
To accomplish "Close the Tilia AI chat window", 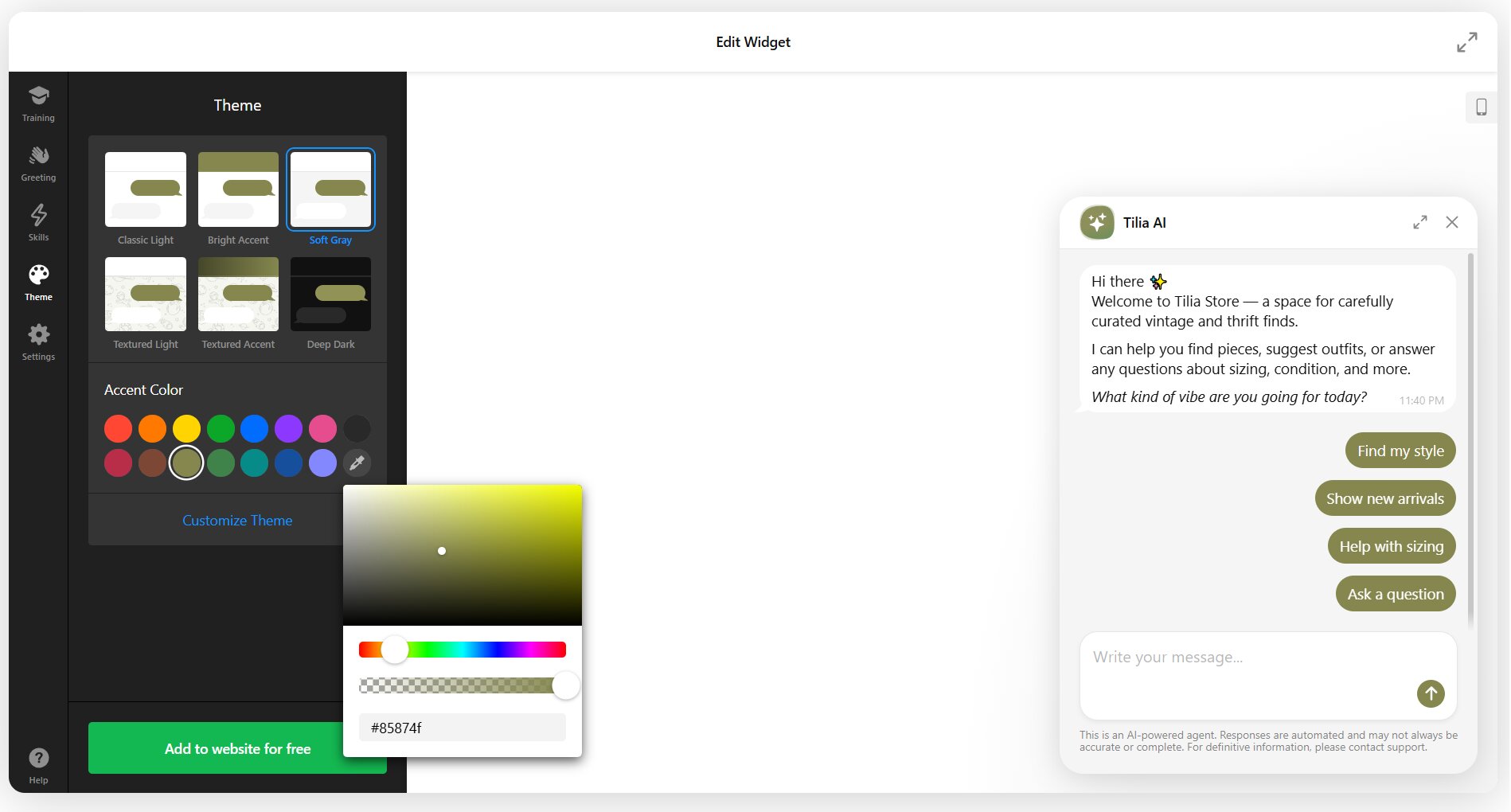I will [x=1452, y=223].
